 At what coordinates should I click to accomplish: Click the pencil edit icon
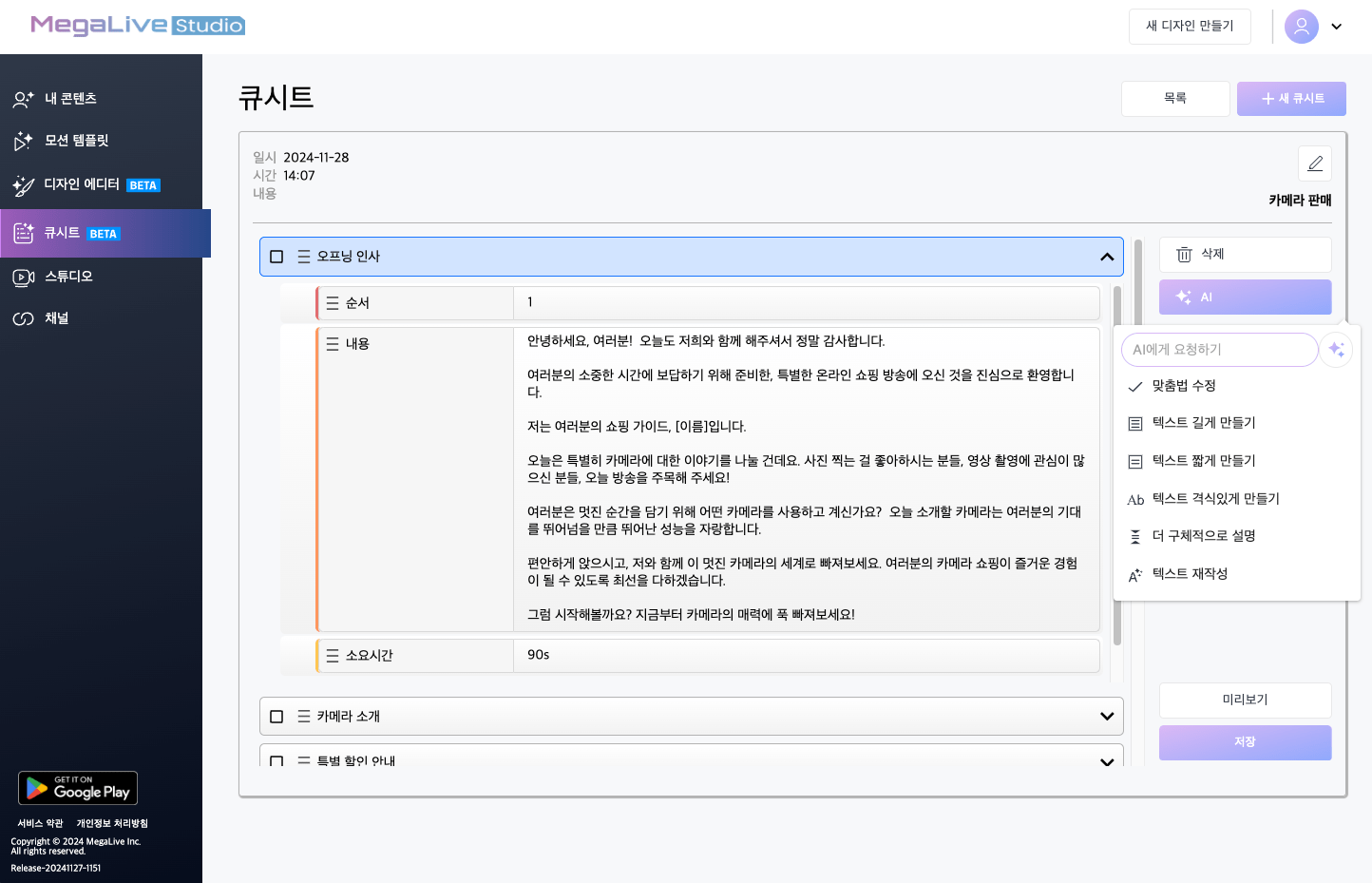tap(1314, 163)
